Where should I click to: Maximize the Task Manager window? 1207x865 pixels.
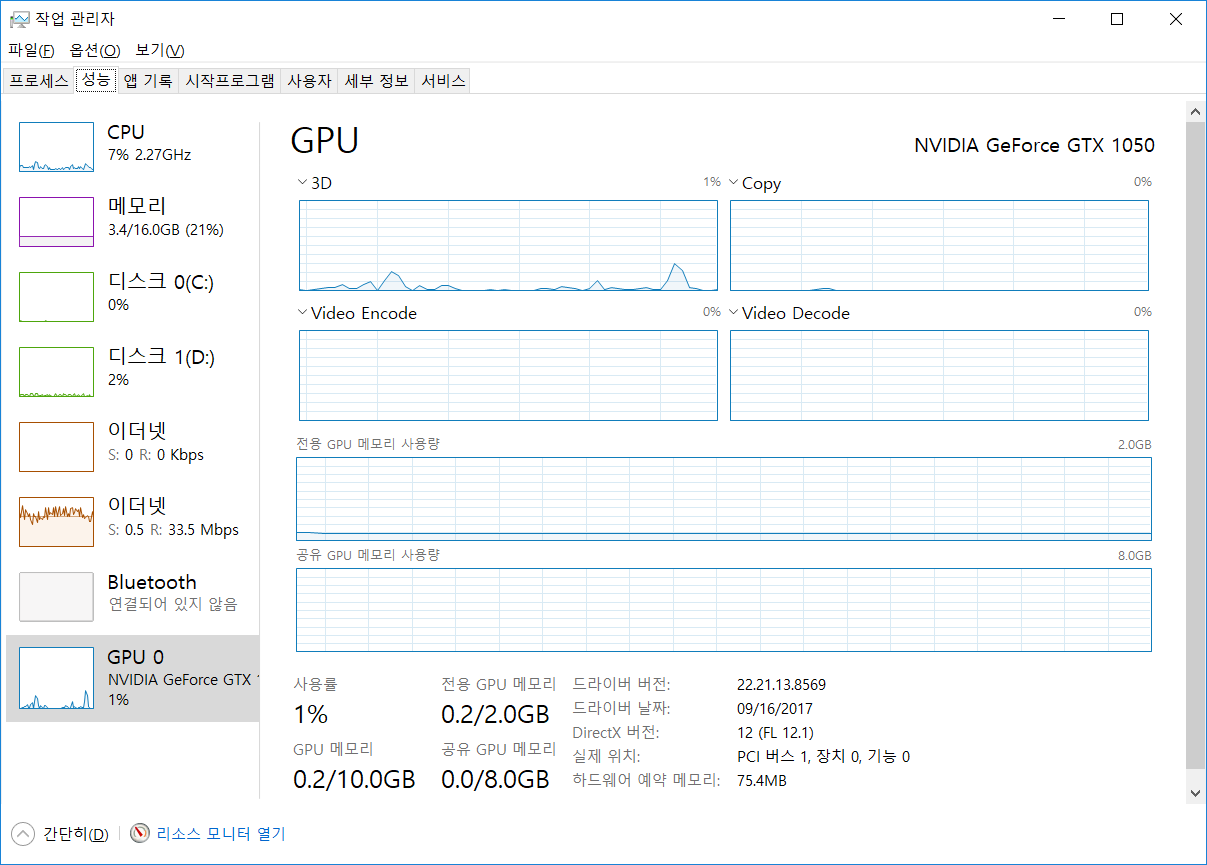(1117, 19)
